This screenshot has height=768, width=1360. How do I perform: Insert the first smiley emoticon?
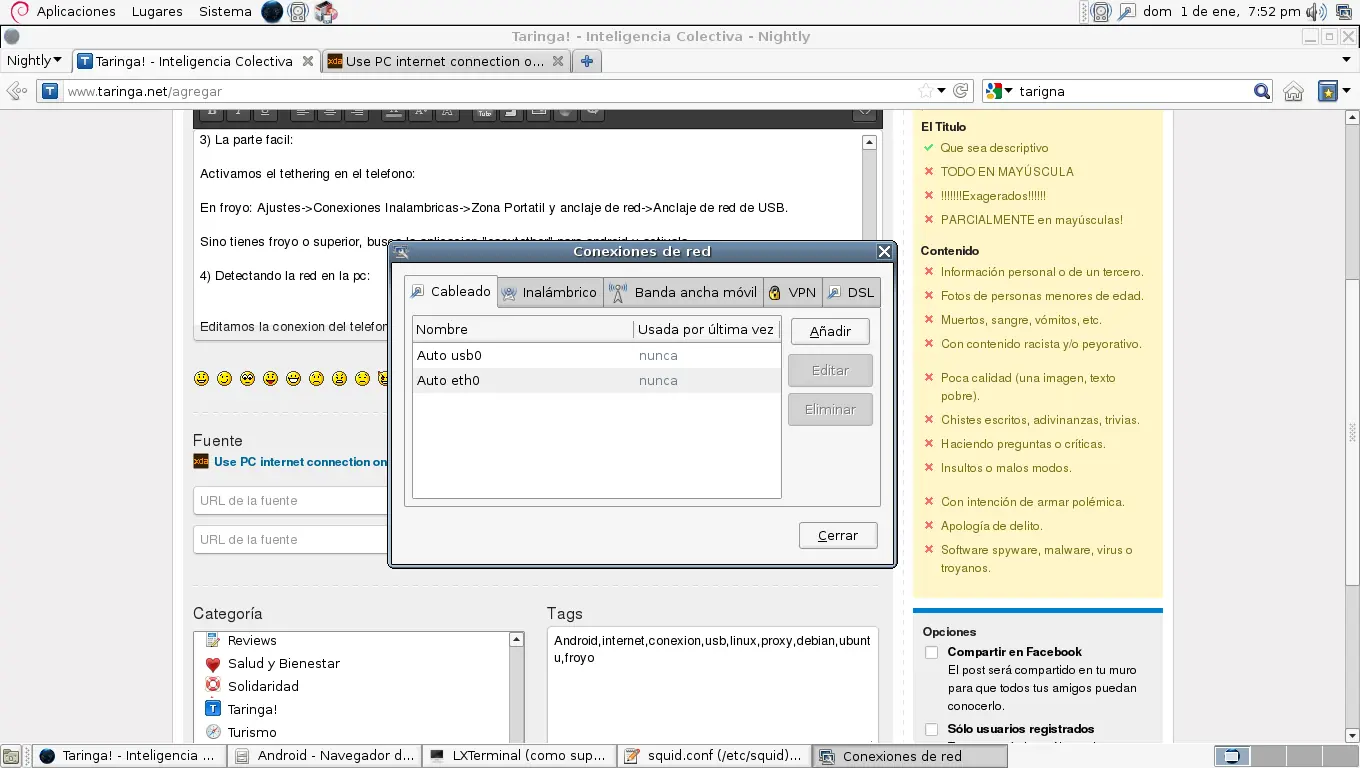(x=202, y=378)
